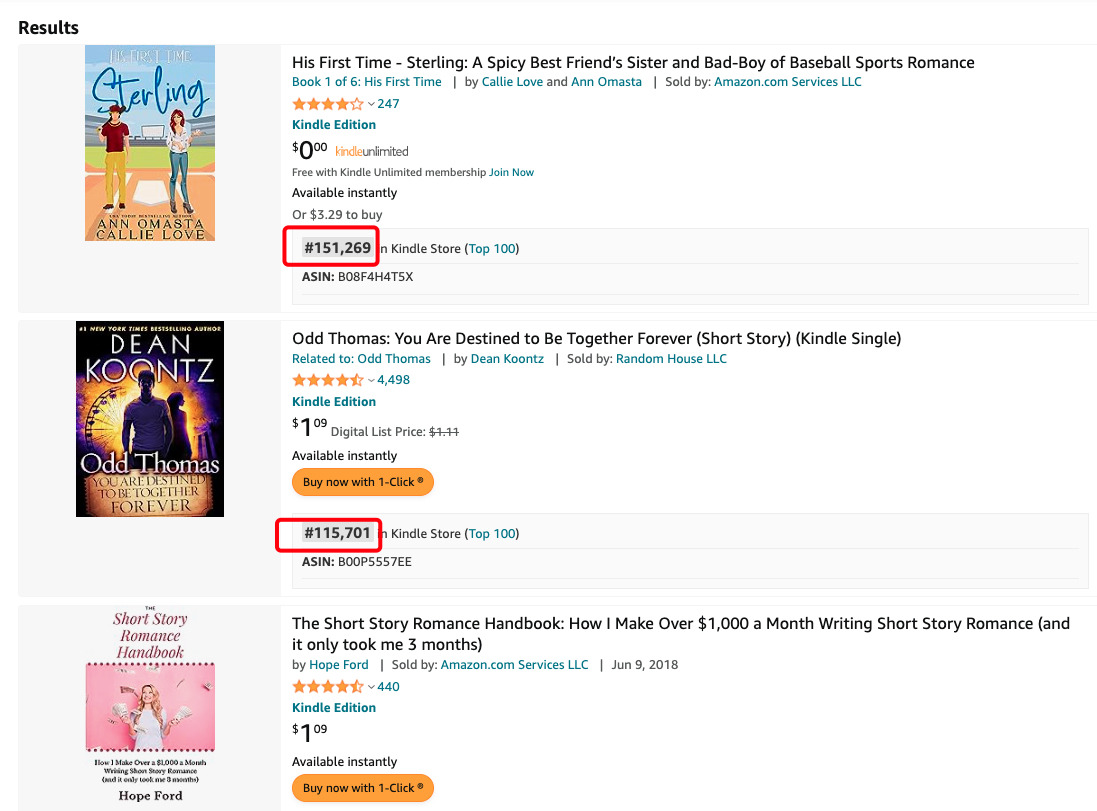Click the Kindle Unlimited logo
1097x811 pixels.
[372, 152]
